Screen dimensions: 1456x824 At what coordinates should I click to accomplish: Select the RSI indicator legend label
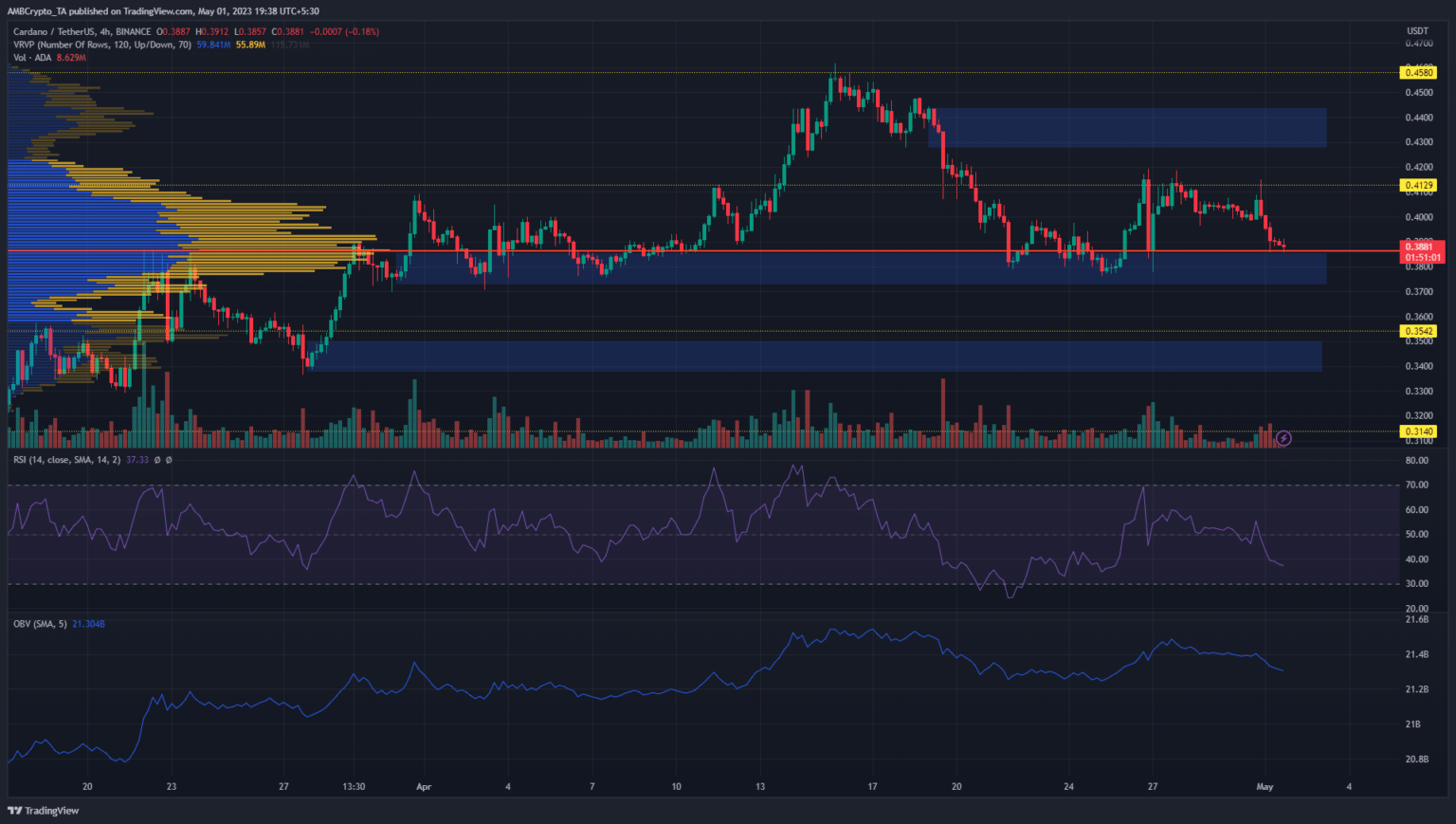[x=67, y=460]
